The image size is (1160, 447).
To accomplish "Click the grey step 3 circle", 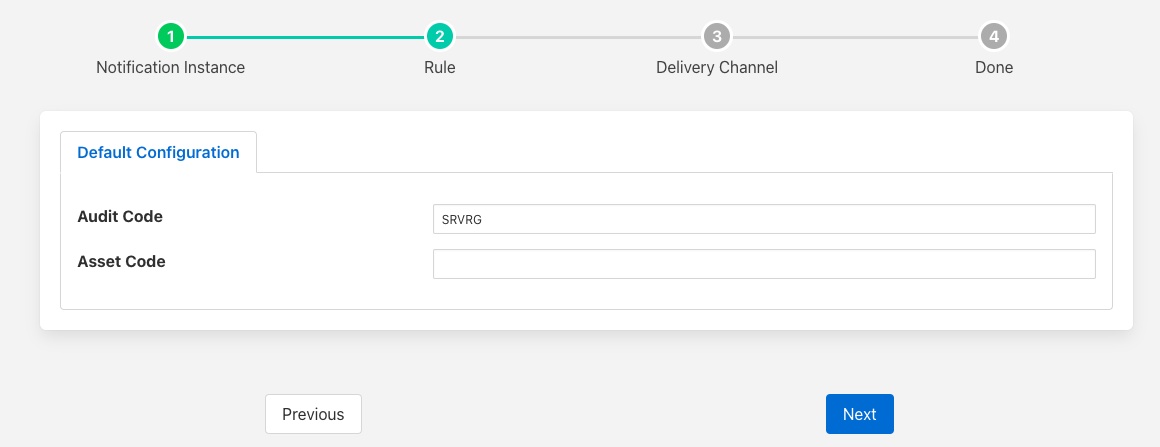I will tap(716, 37).
